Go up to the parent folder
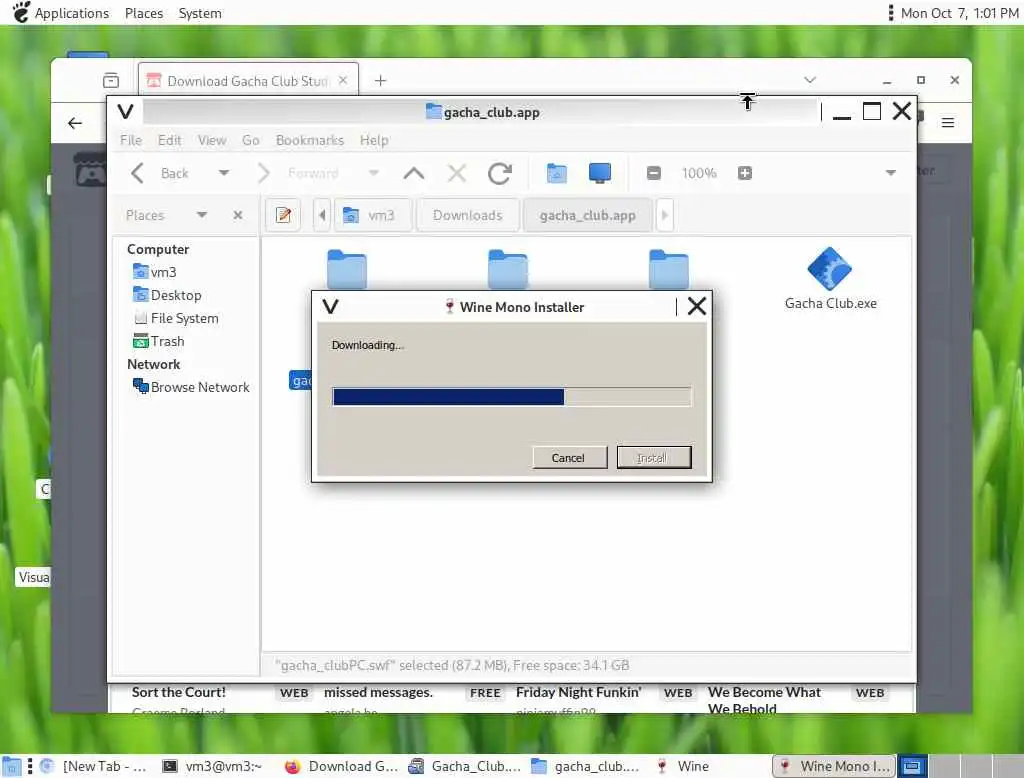 (414, 173)
